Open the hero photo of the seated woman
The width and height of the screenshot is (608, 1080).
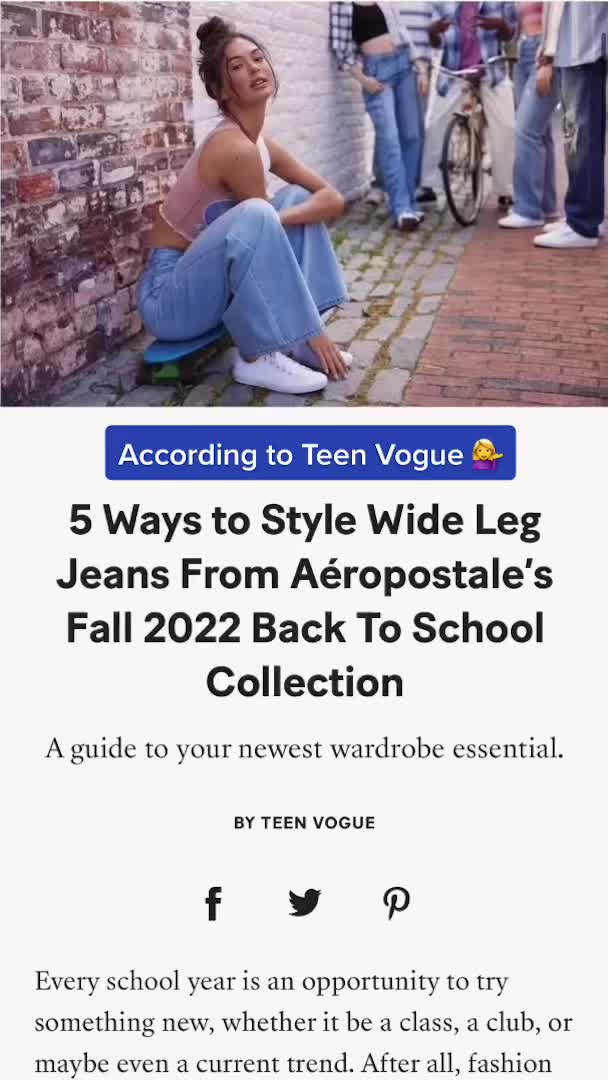coord(304,203)
